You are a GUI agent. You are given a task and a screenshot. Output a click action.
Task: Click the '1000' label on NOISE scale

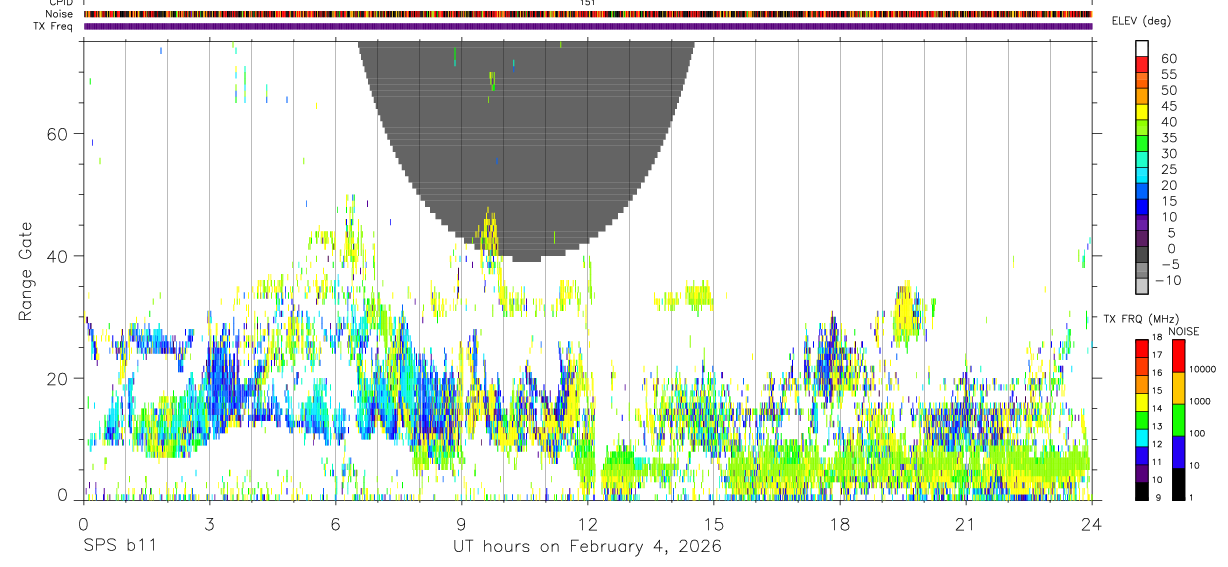[1201, 401]
